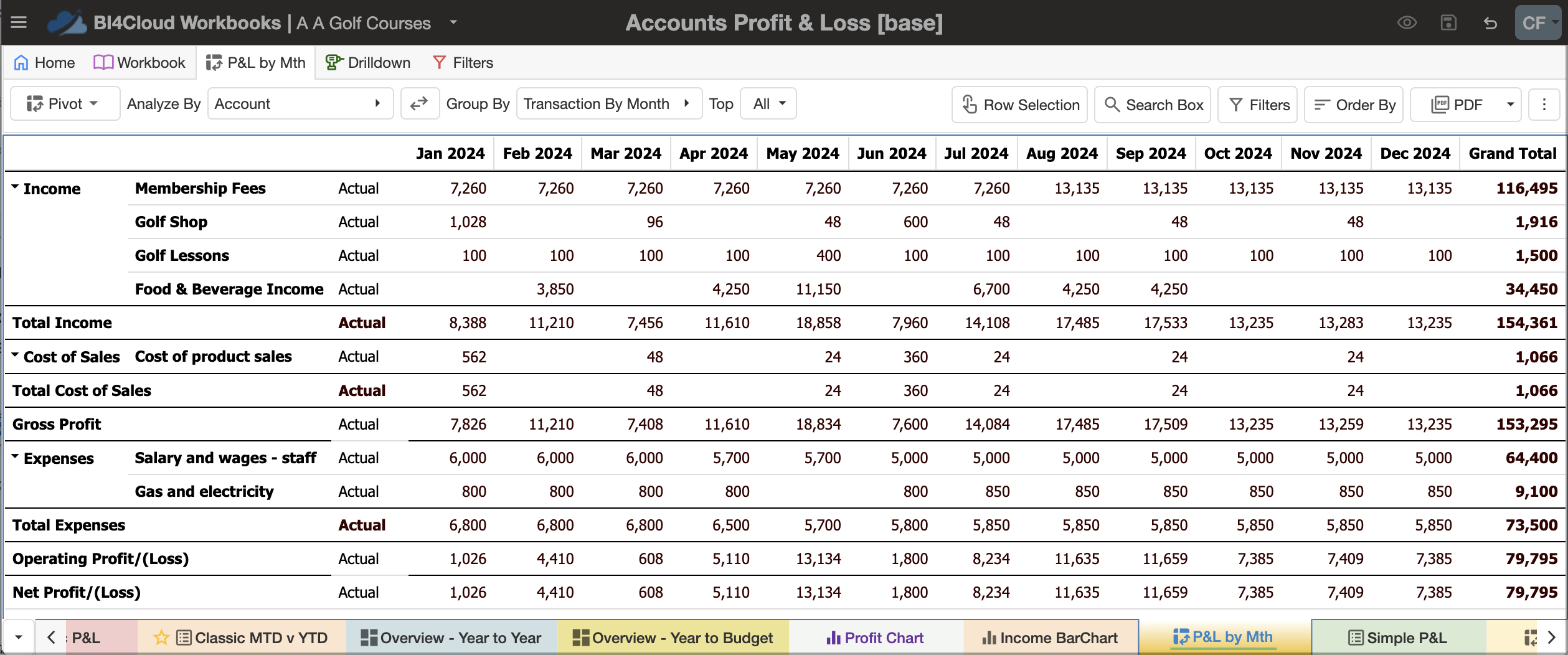
Task: Click the Filters toolbar button
Action: [1258, 105]
